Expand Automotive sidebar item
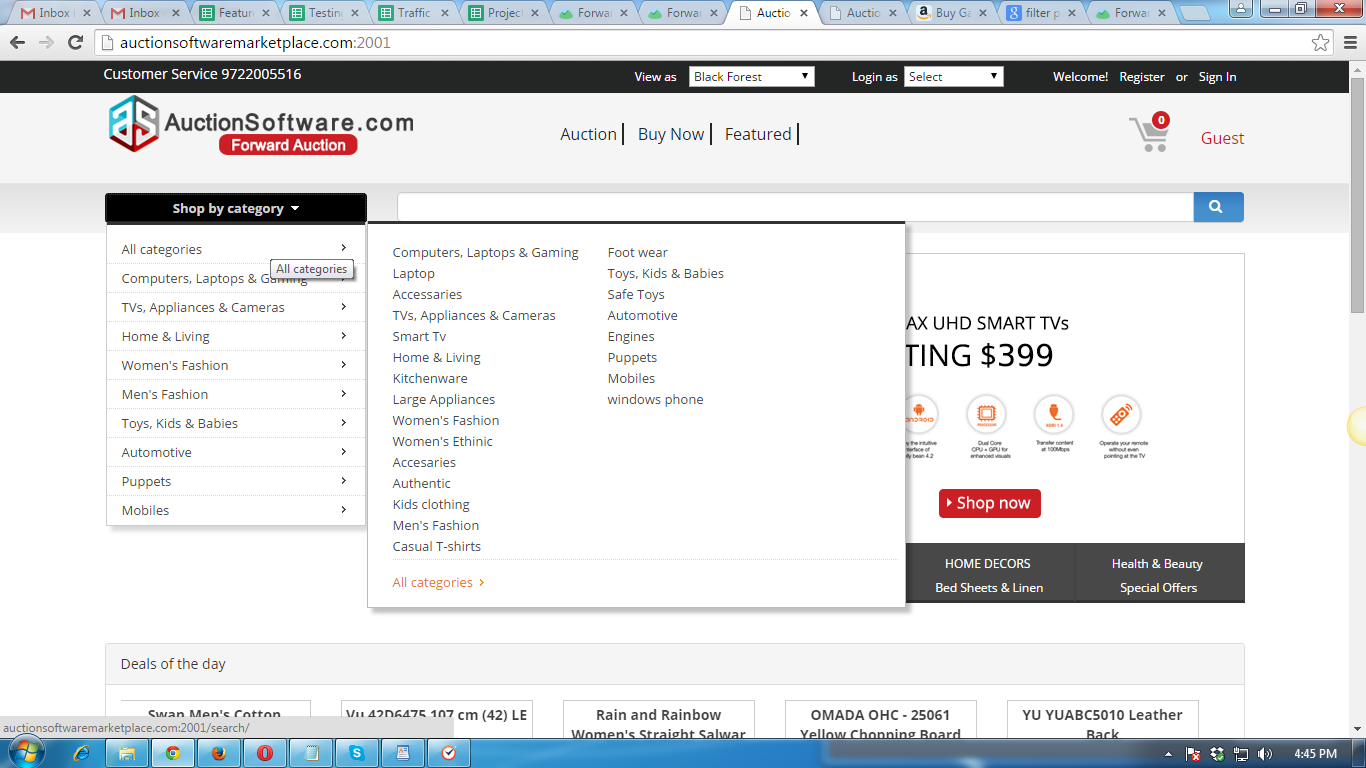Viewport: 1366px width, 768px height. coord(236,452)
